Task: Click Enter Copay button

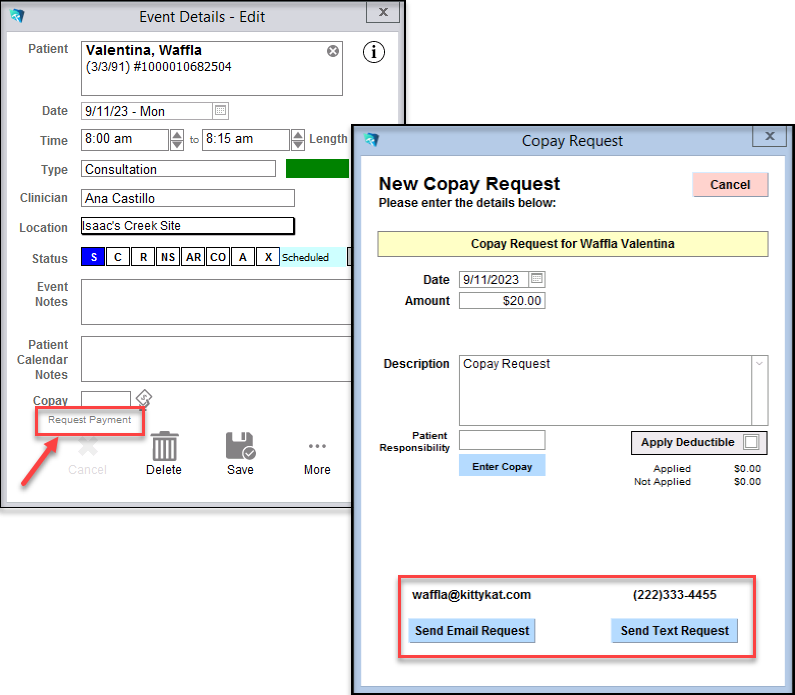Action: point(502,466)
